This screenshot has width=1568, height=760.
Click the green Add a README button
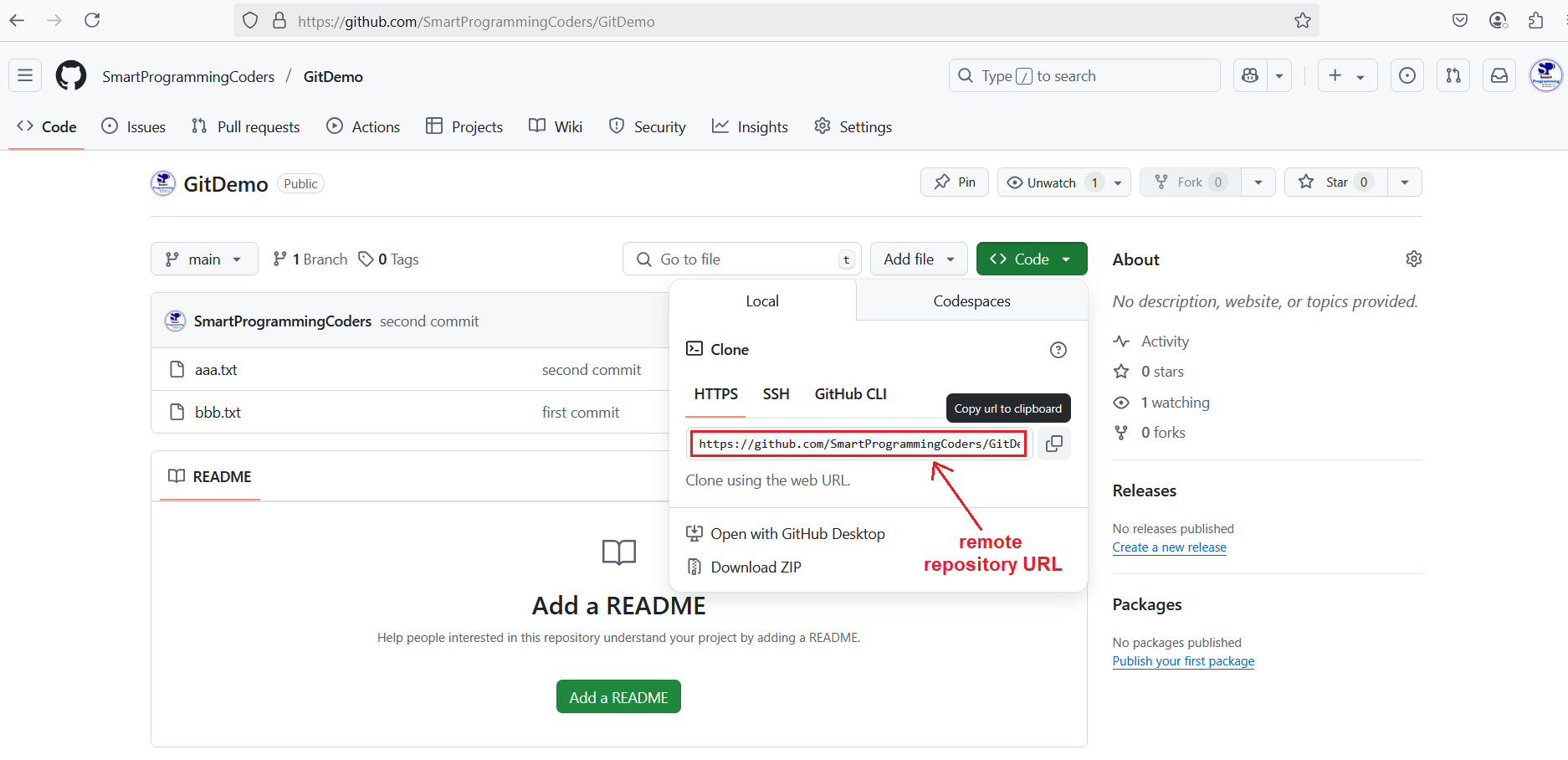(x=618, y=697)
